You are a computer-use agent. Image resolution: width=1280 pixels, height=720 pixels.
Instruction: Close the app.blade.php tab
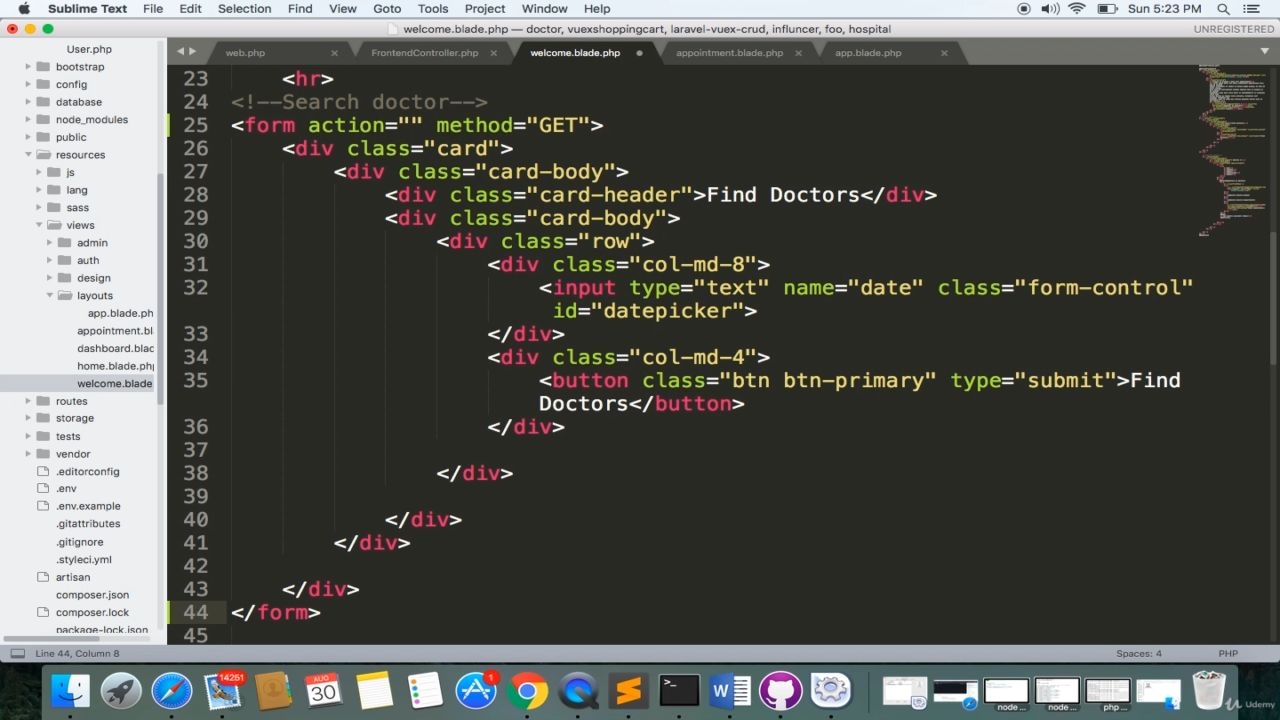click(944, 53)
